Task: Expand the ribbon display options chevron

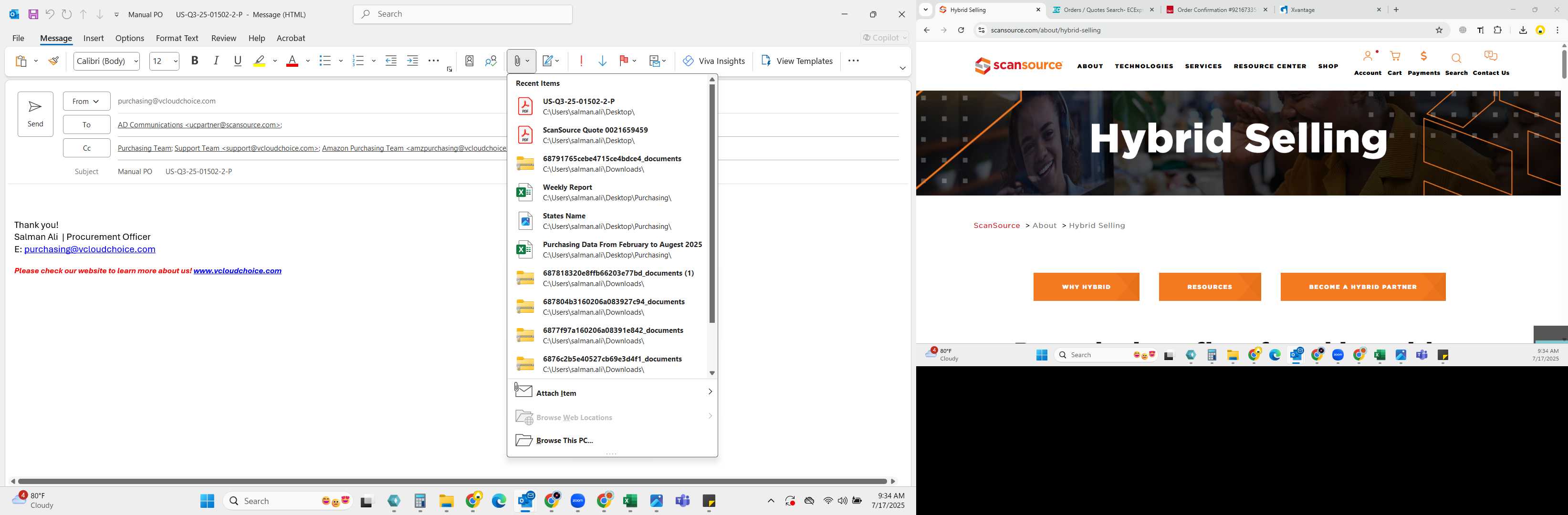Action: coord(903,68)
